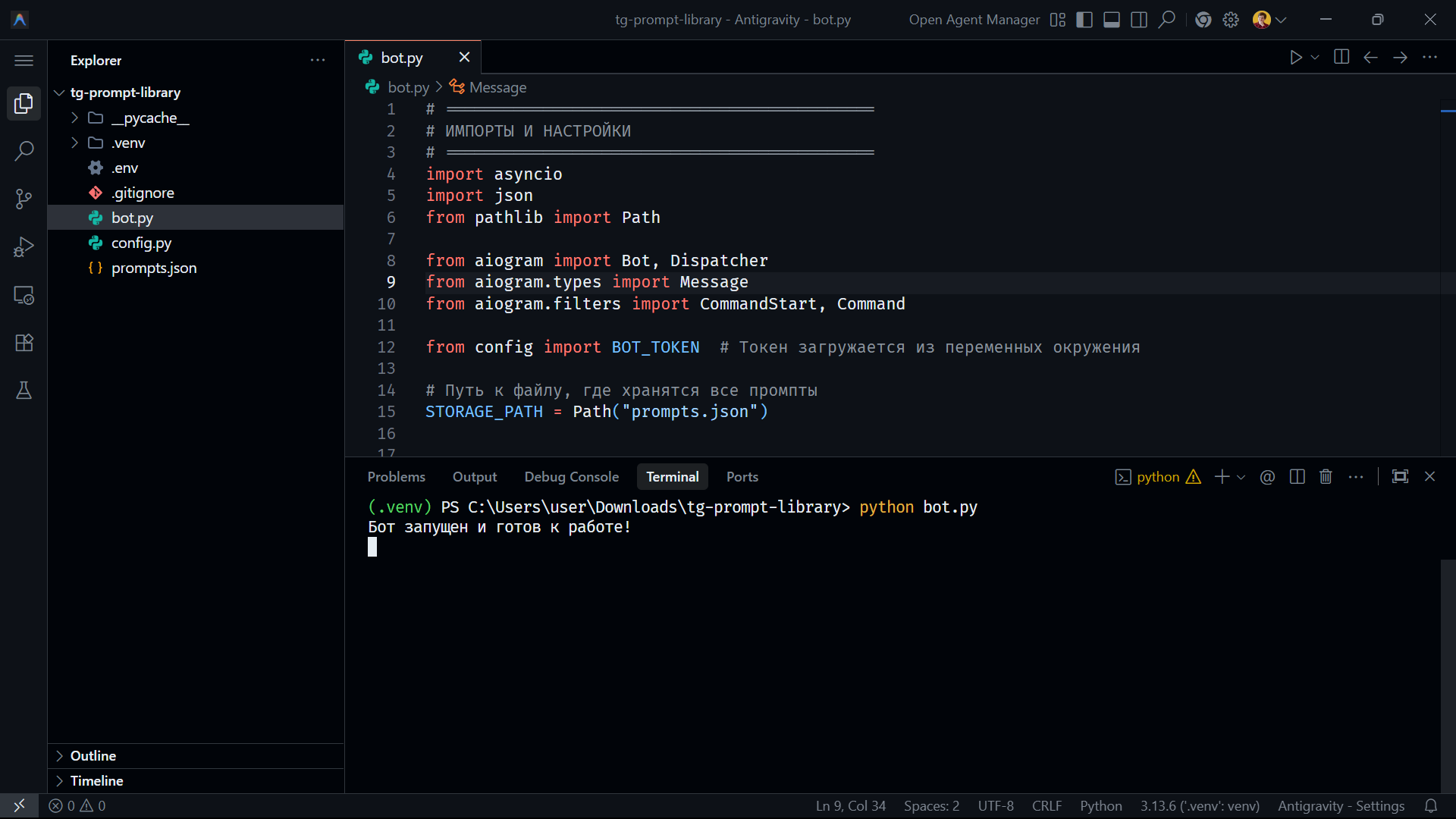The image size is (1456, 819).
Task: Toggle the bottom panel visibility
Action: (1111, 20)
